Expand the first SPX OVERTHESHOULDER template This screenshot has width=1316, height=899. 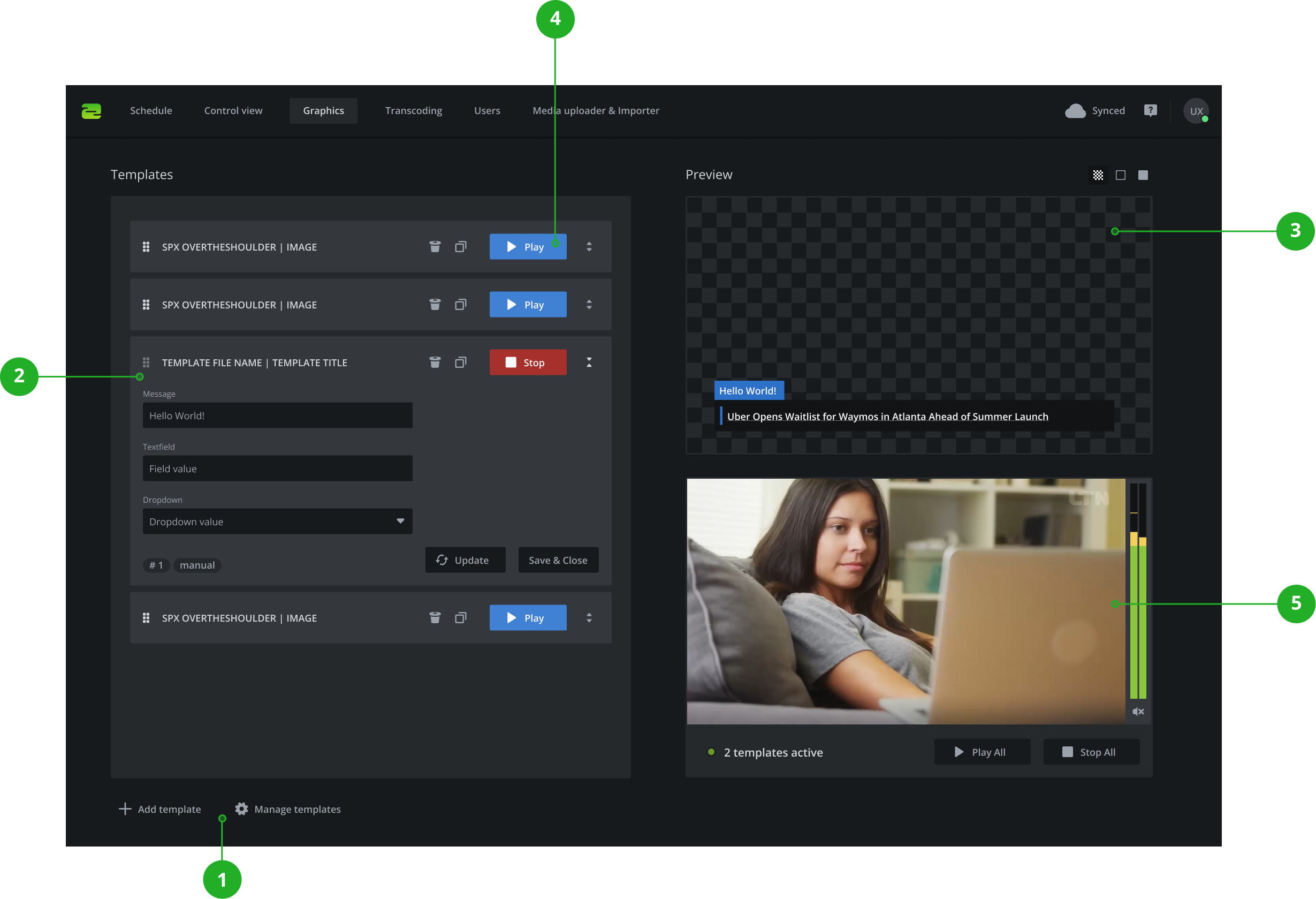[x=589, y=246]
